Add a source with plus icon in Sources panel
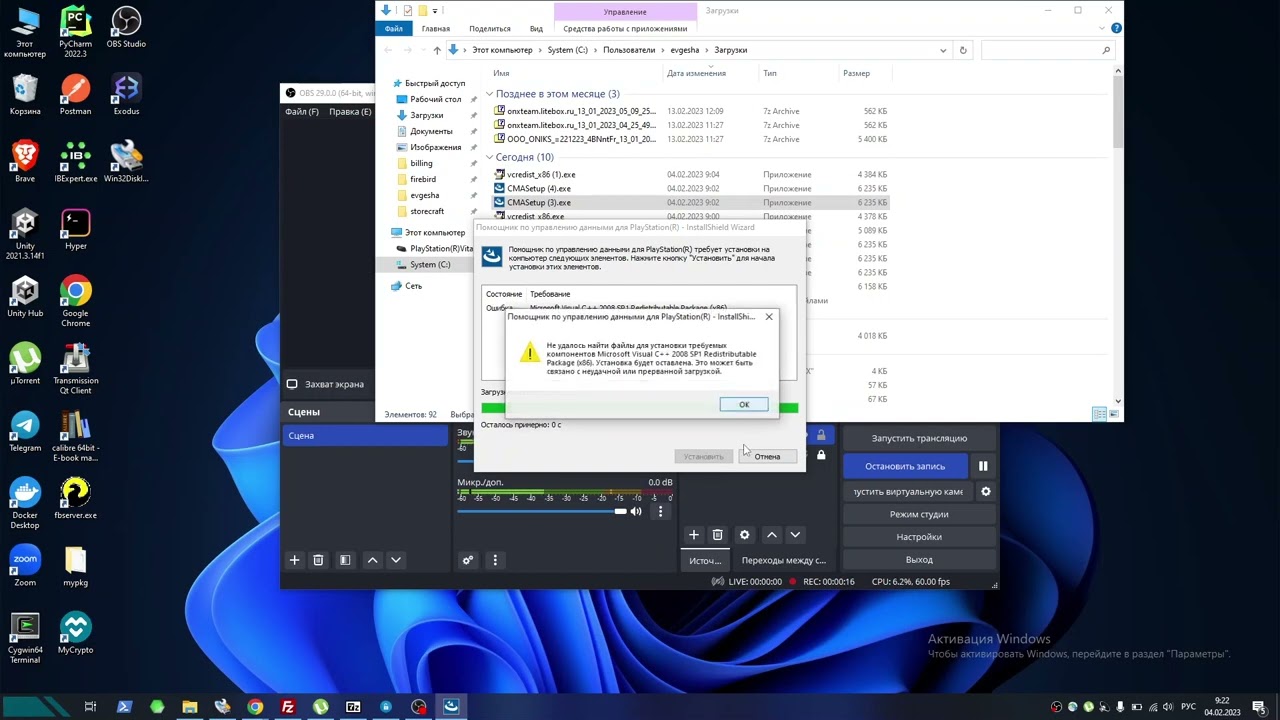The width and height of the screenshot is (1280, 720). [693, 535]
